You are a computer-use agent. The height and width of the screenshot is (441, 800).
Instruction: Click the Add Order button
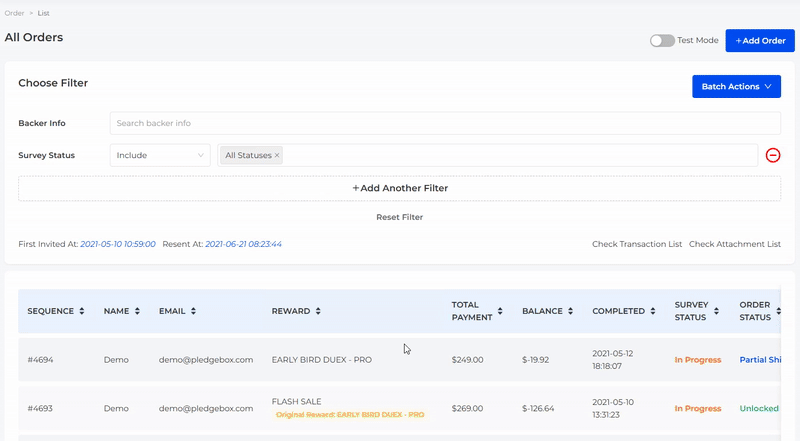tap(760, 41)
